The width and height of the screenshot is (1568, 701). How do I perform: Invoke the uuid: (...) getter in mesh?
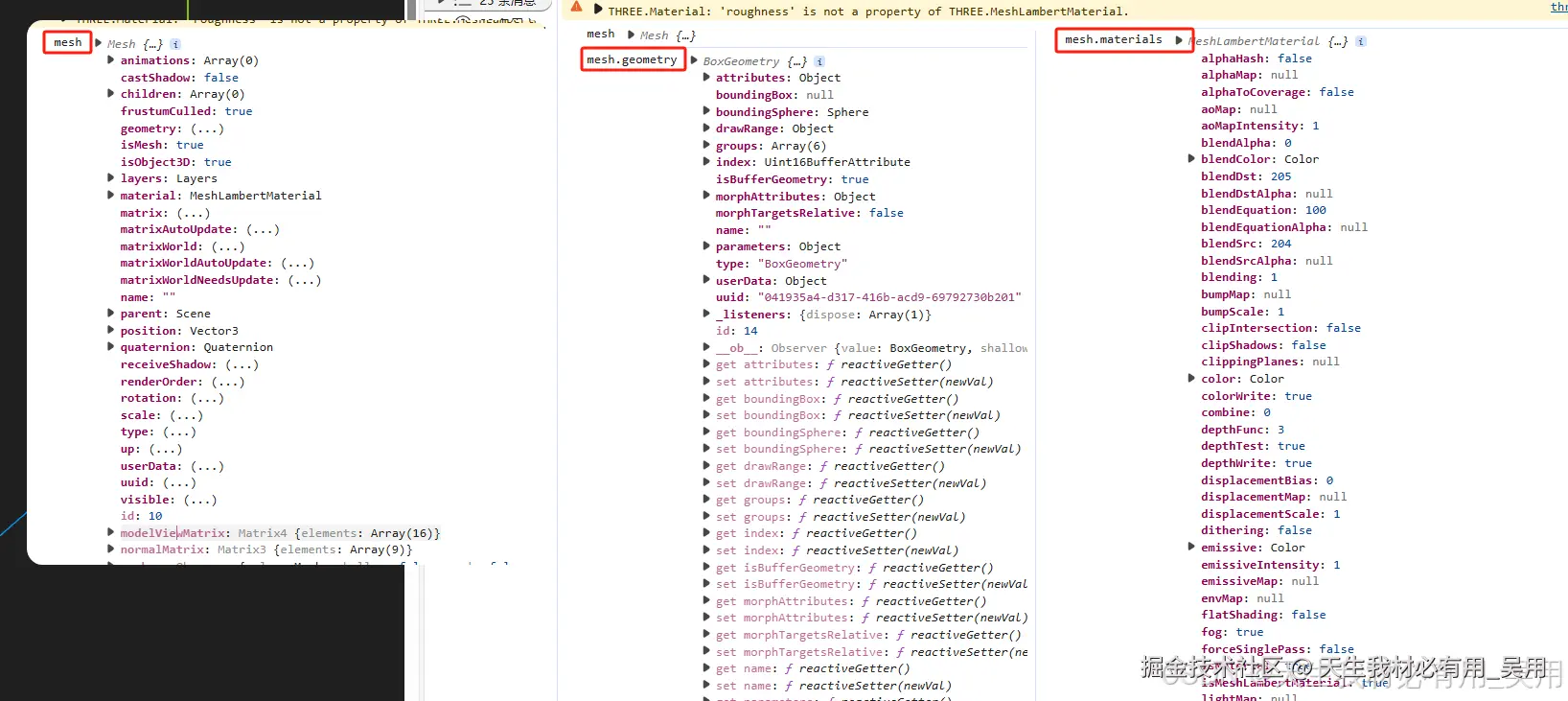click(179, 482)
